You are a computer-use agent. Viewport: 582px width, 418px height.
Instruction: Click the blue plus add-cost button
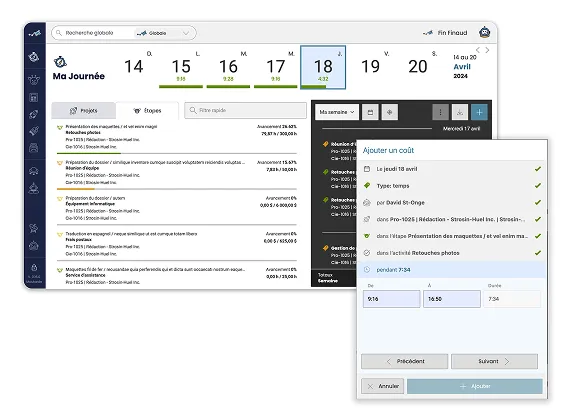pos(479,112)
